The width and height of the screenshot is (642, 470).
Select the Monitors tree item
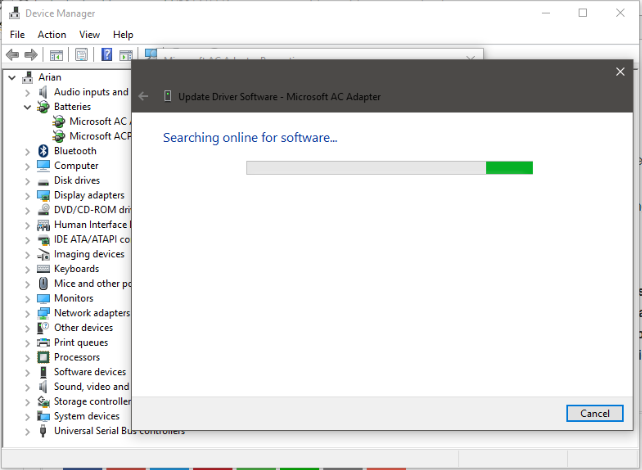point(74,298)
